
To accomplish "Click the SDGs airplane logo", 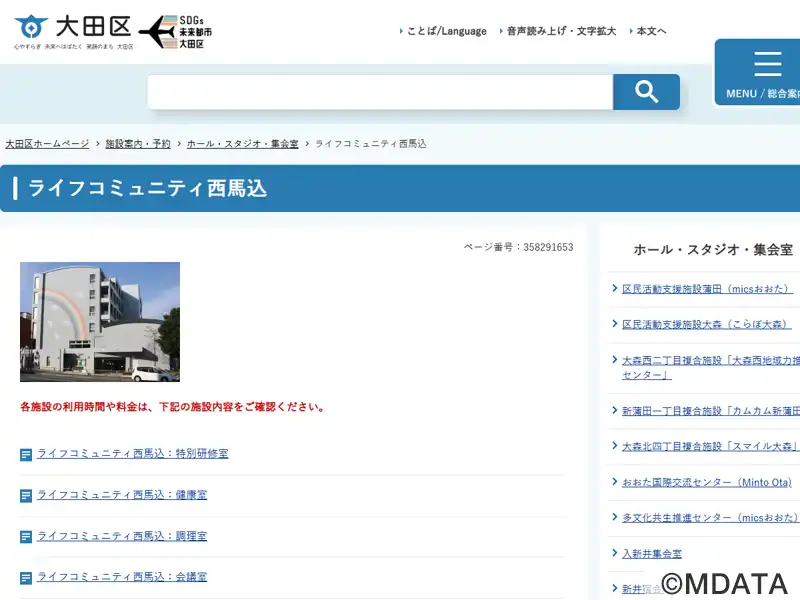I will (x=176, y=32).
